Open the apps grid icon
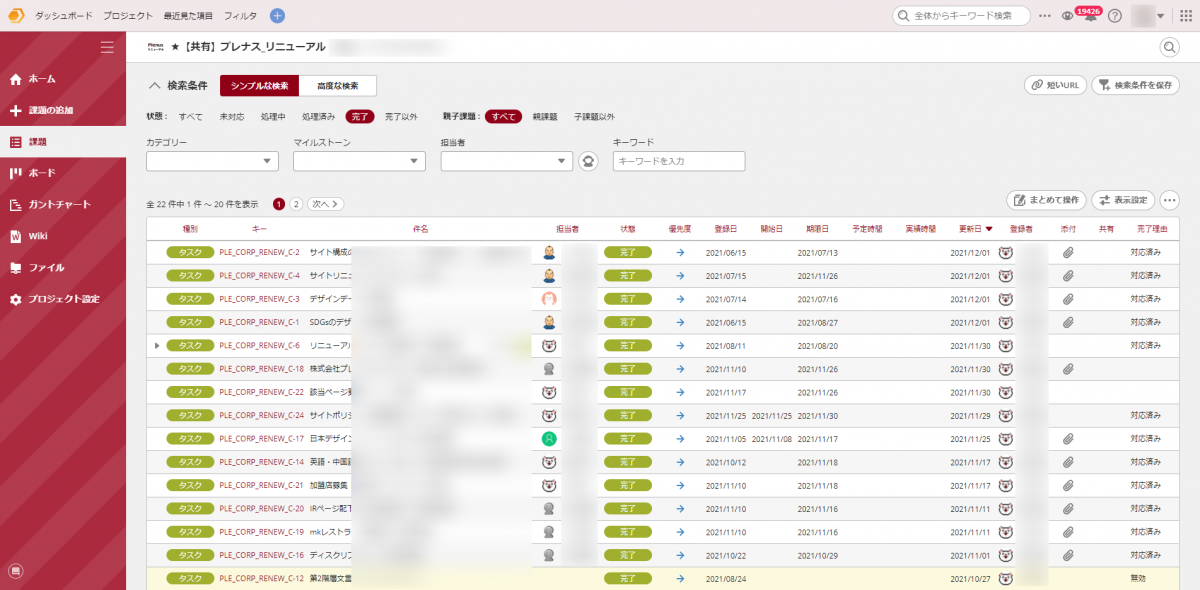 click(x=1186, y=16)
